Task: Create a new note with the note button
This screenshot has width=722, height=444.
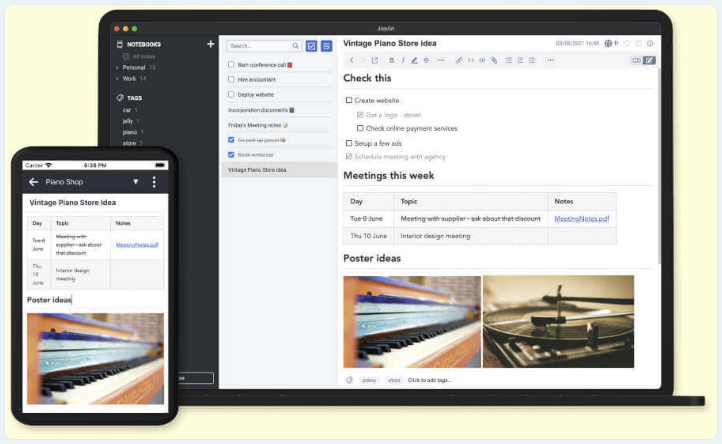Action: point(326,46)
